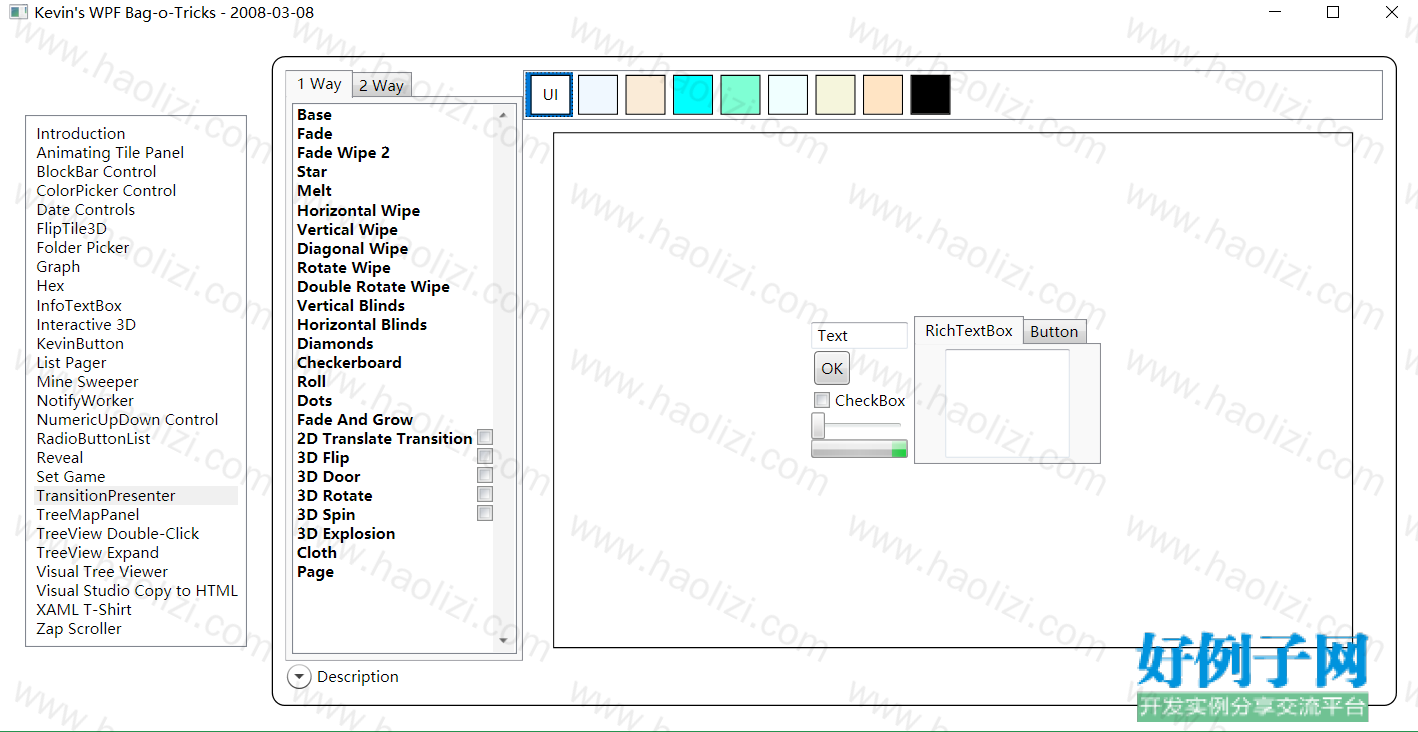The height and width of the screenshot is (732, 1418).
Task: Expand the Description panel arrow
Action: pos(299,677)
